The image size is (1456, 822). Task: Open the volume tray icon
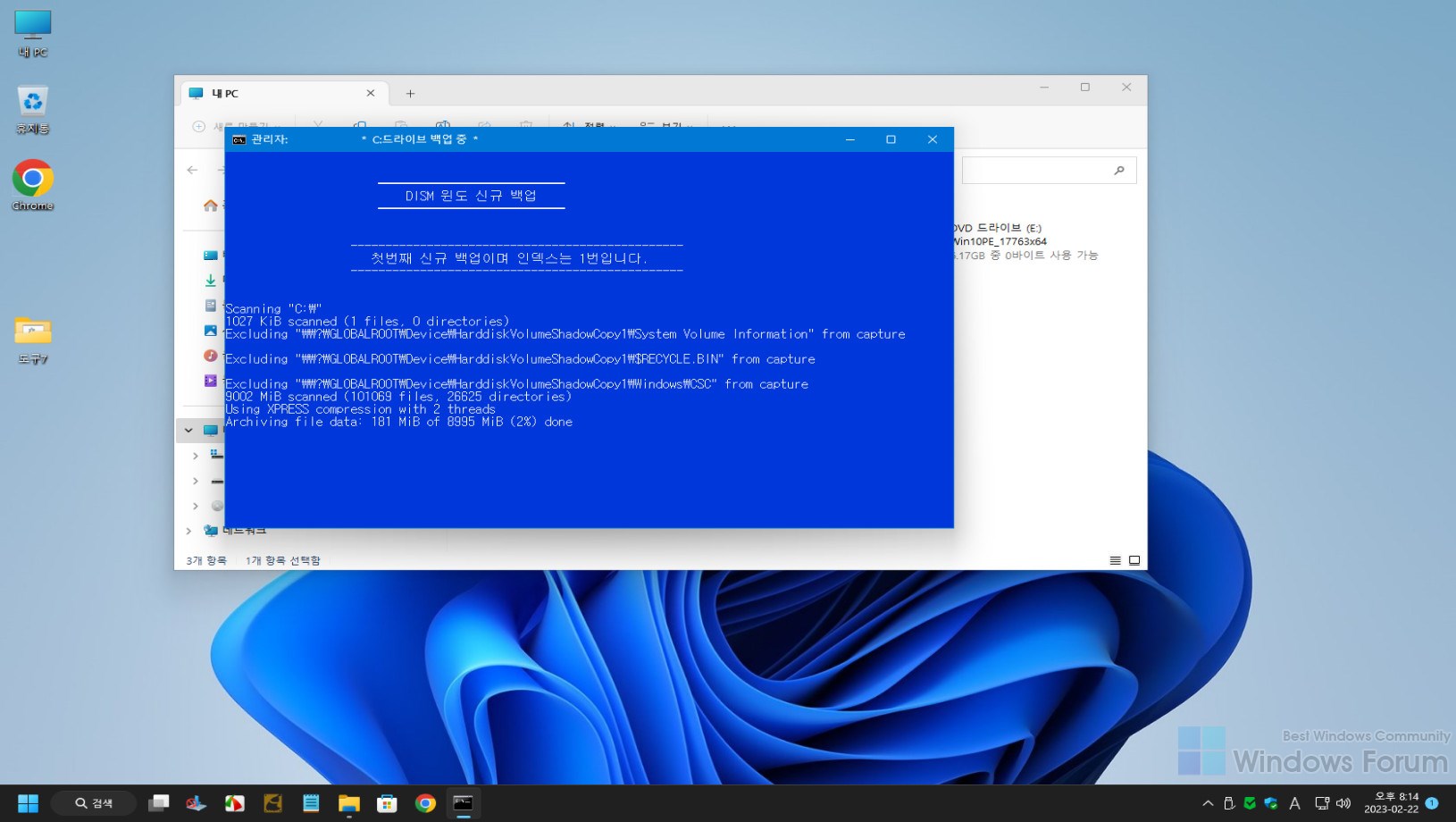point(1343,803)
